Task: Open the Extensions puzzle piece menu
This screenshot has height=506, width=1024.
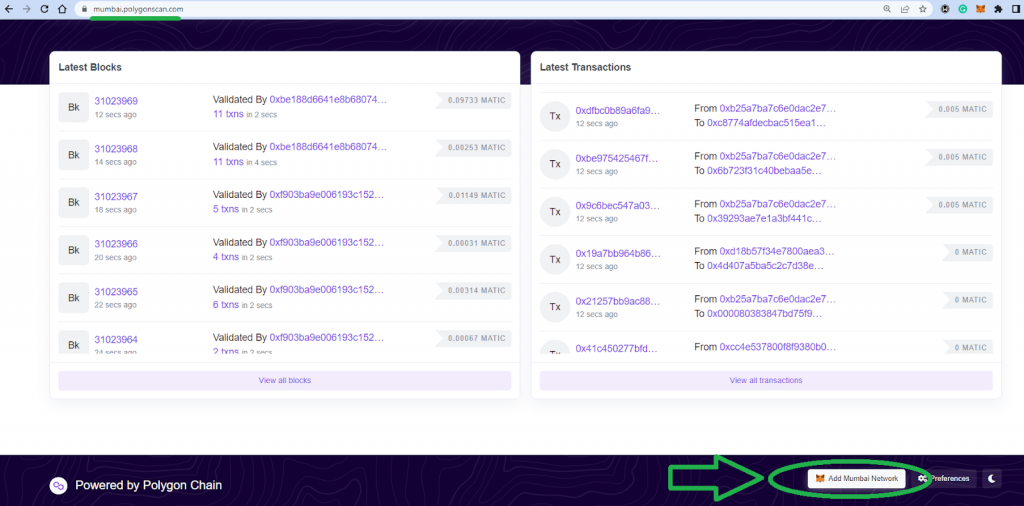Action: [x=998, y=9]
